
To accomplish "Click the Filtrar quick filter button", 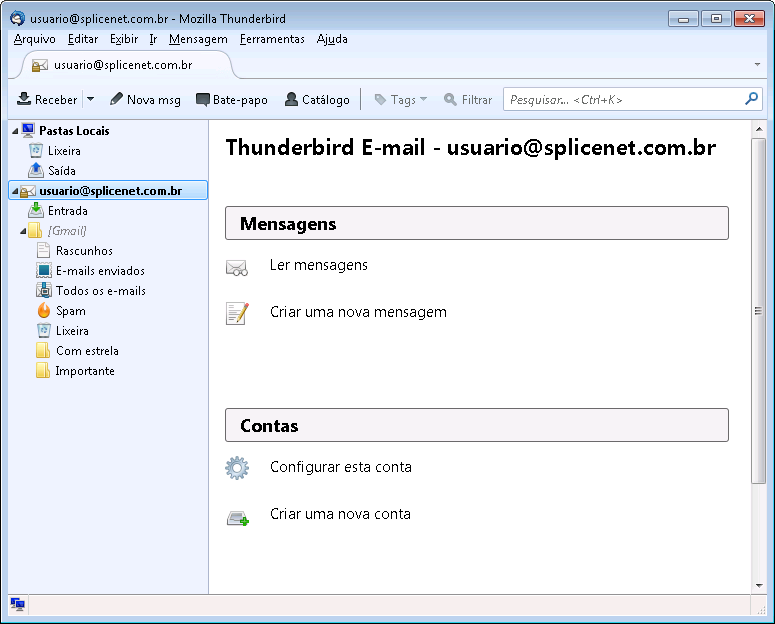I will pos(468,99).
